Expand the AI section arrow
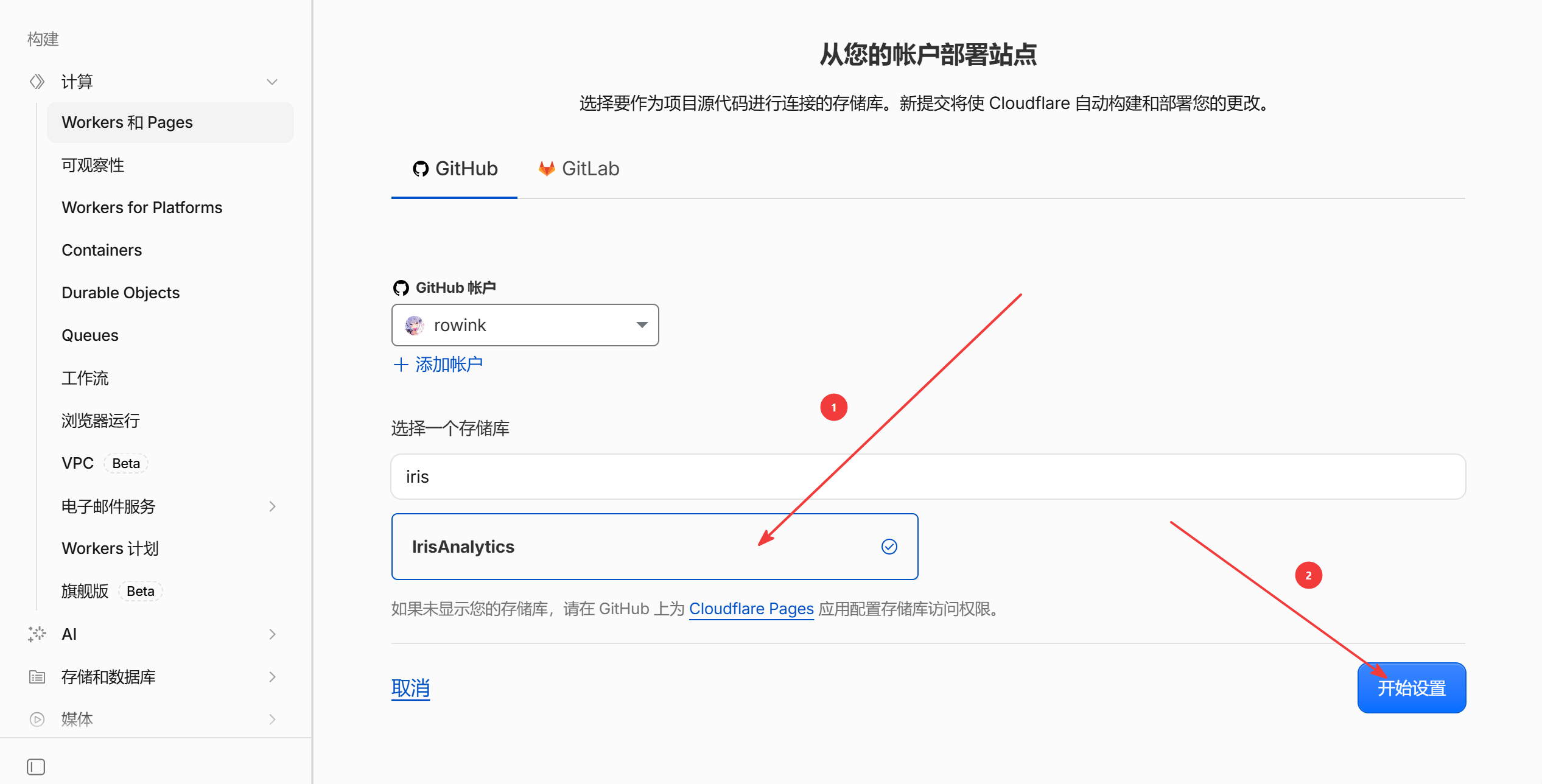 point(272,634)
